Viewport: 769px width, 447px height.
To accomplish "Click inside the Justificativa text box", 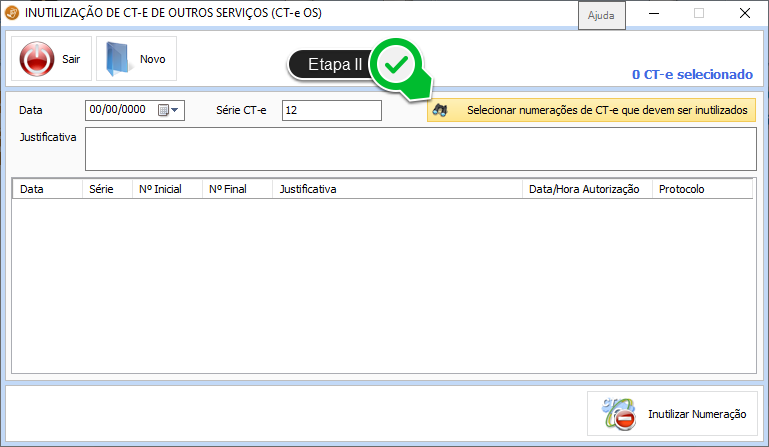I will (x=420, y=149).
